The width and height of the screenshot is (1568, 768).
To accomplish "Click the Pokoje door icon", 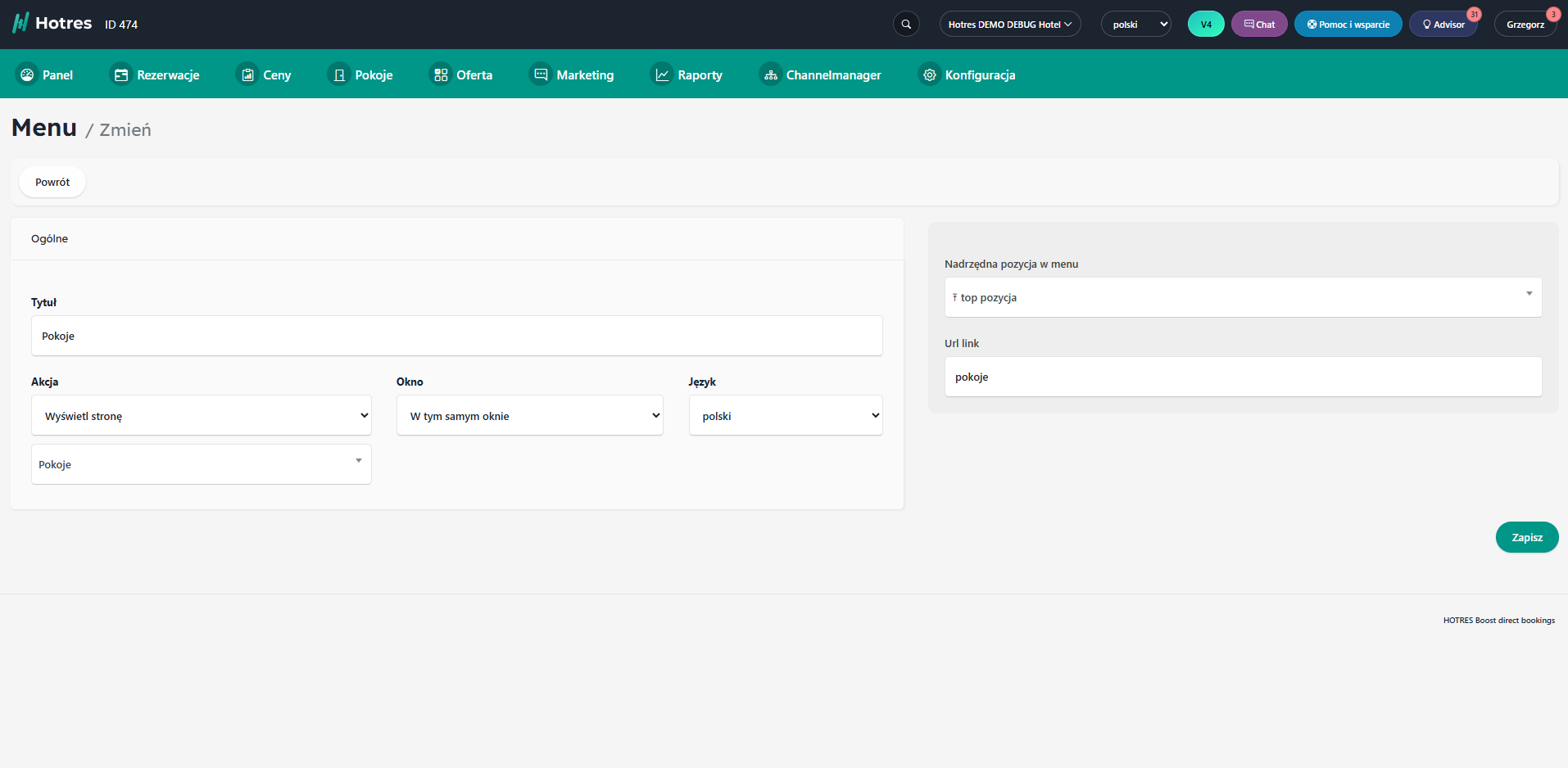I will click(339, 75).
